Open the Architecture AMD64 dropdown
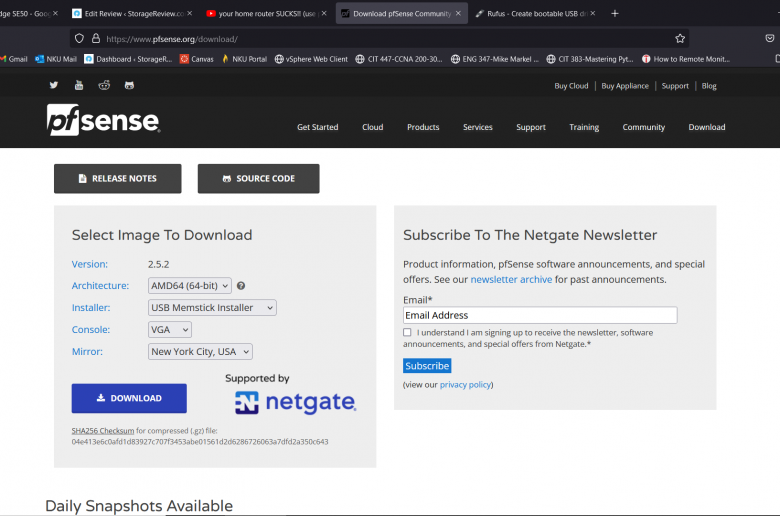780x516 pixels. tap(190, 286)
